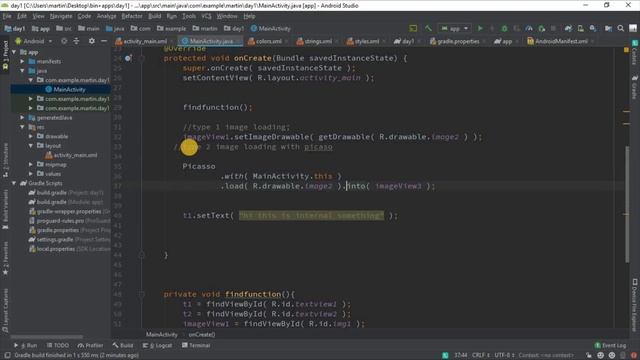This screenshot has height=360, width=640.
Task: Click Sync Project with Gradle Files icon
Action: (568, 28)
